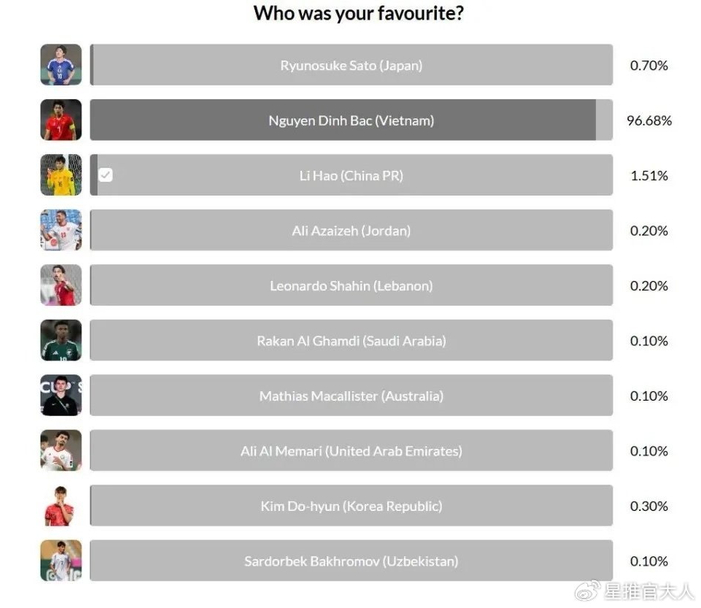
Task: Click Mathias Macallister's player photo
Action: [61, 395]
